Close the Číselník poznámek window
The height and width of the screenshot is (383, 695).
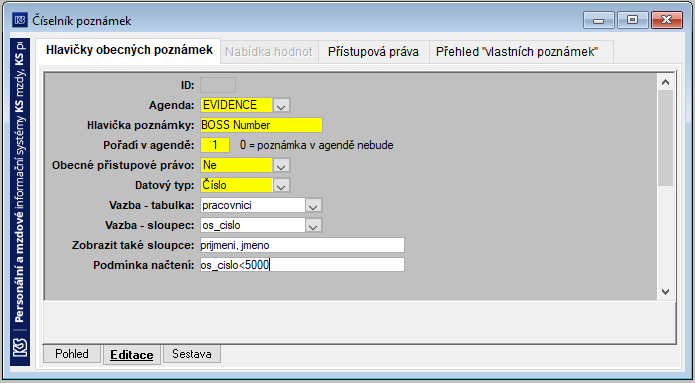[666, 20]
